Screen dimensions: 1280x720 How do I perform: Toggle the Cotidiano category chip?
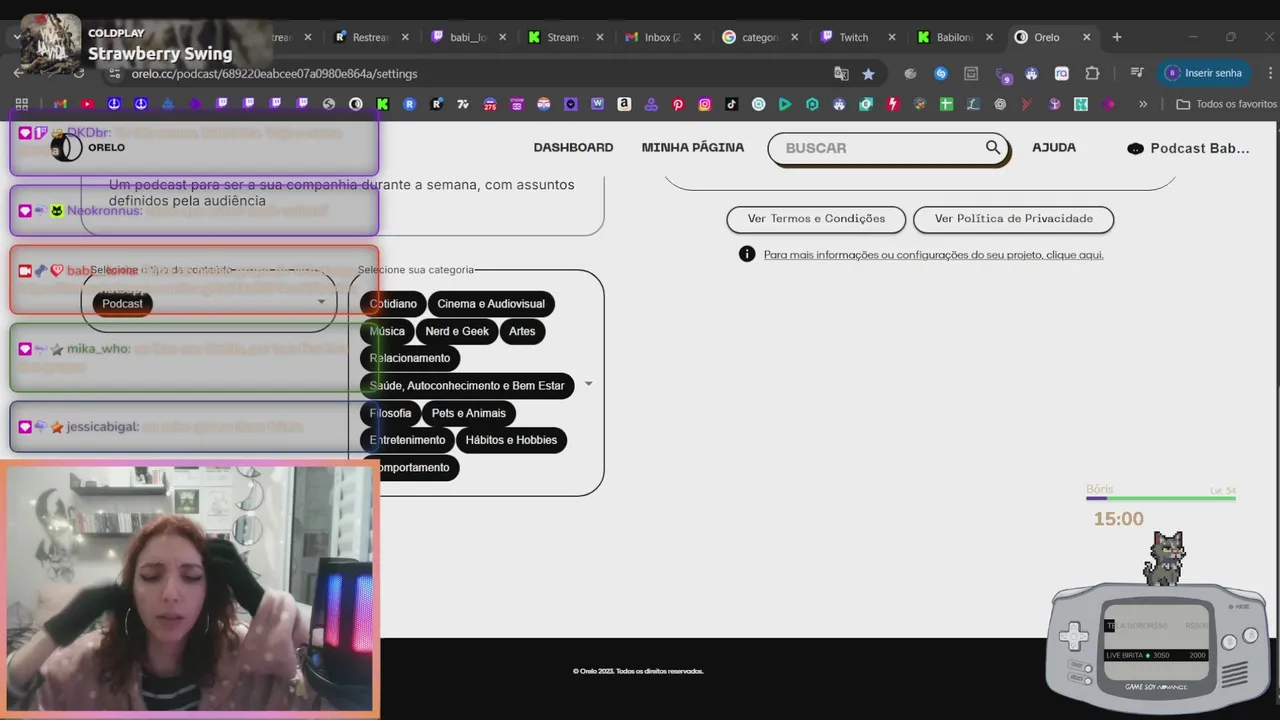tap(393, 304)
